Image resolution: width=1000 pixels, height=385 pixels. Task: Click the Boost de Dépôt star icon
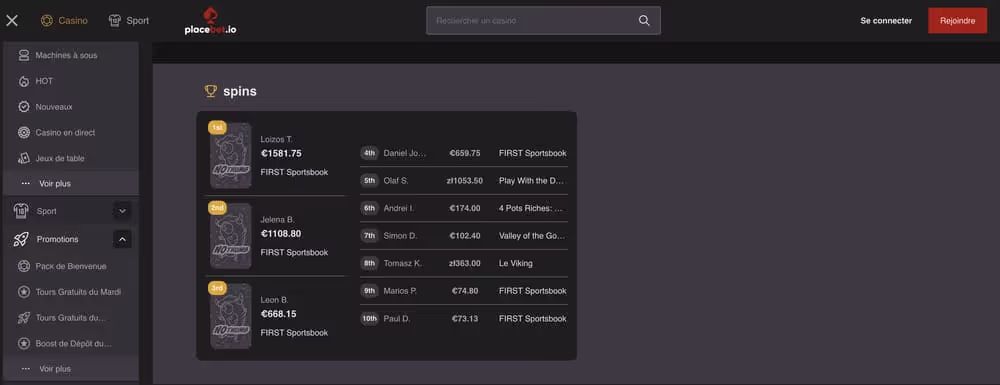coord(24,344)
